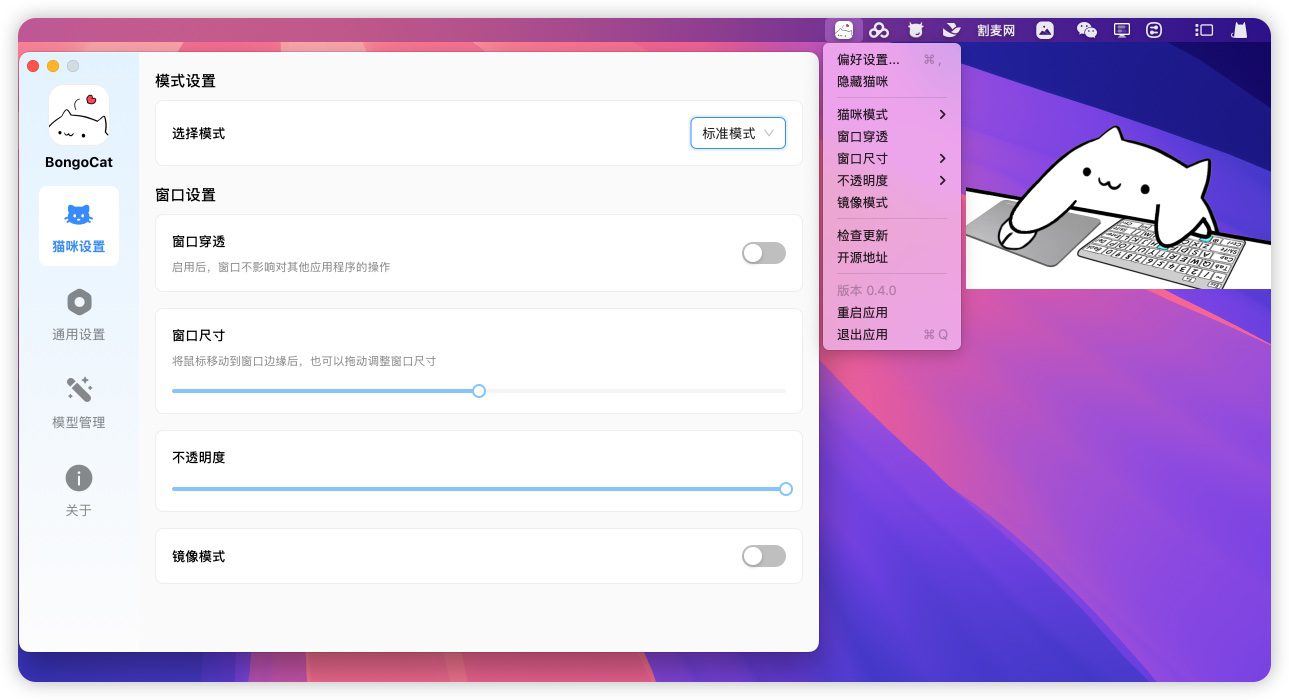Expand 窗口尺寸 submenu in tray menu
This screenshot has width=1289, height=700.
[892, 159]
